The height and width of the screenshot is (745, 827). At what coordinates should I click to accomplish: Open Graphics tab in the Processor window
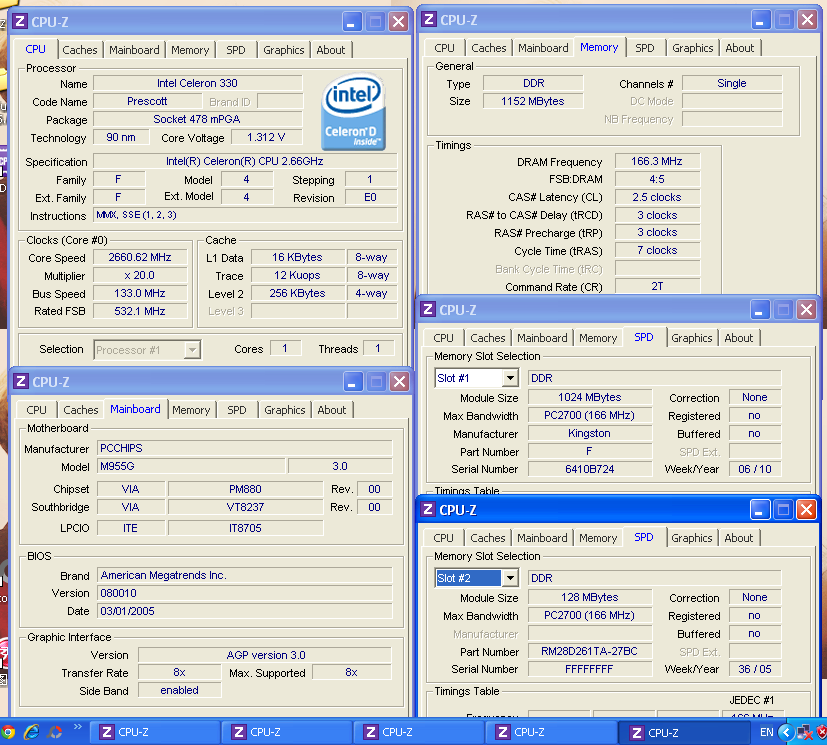tap(284, 50)
